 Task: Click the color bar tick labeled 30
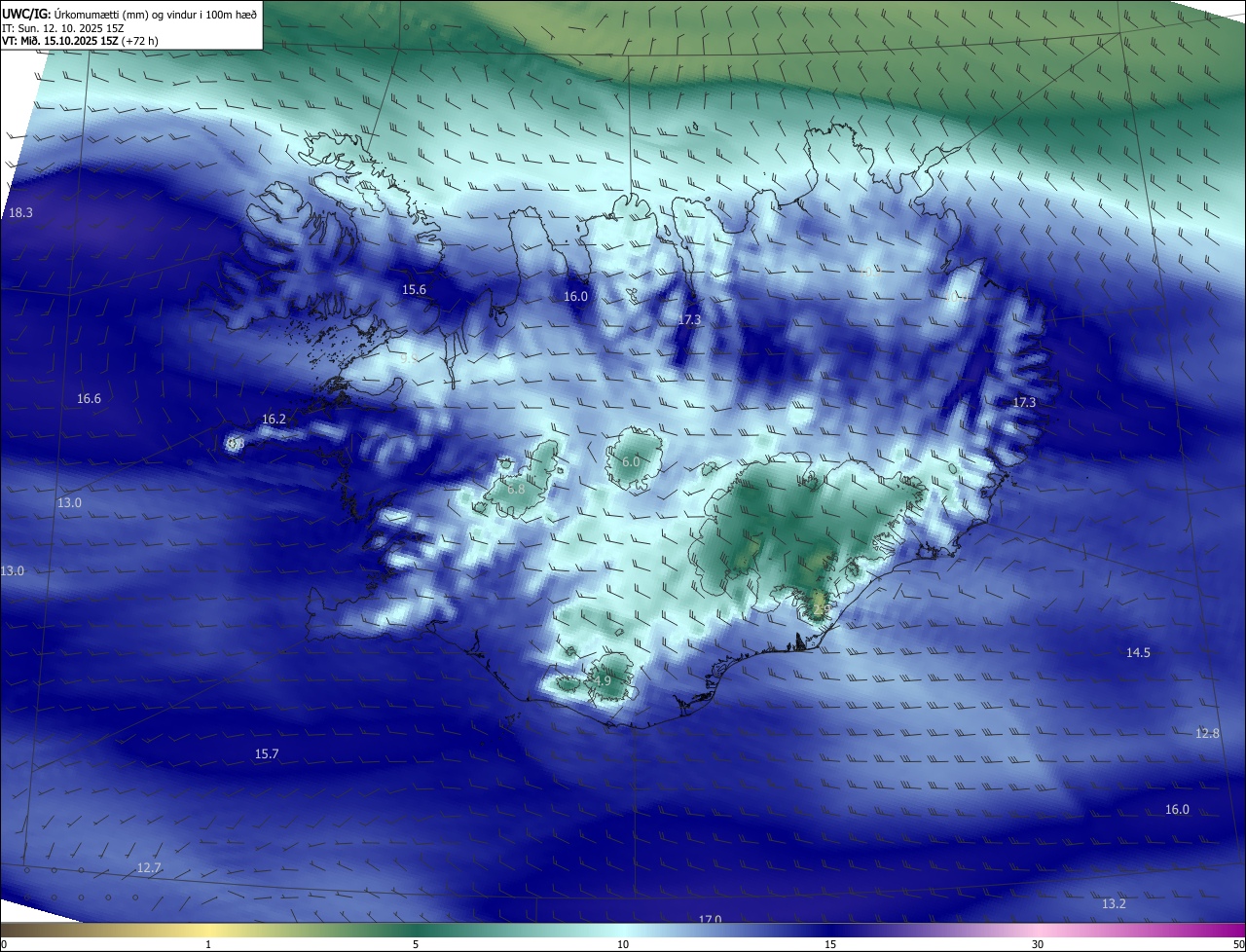click(1038, 944)
